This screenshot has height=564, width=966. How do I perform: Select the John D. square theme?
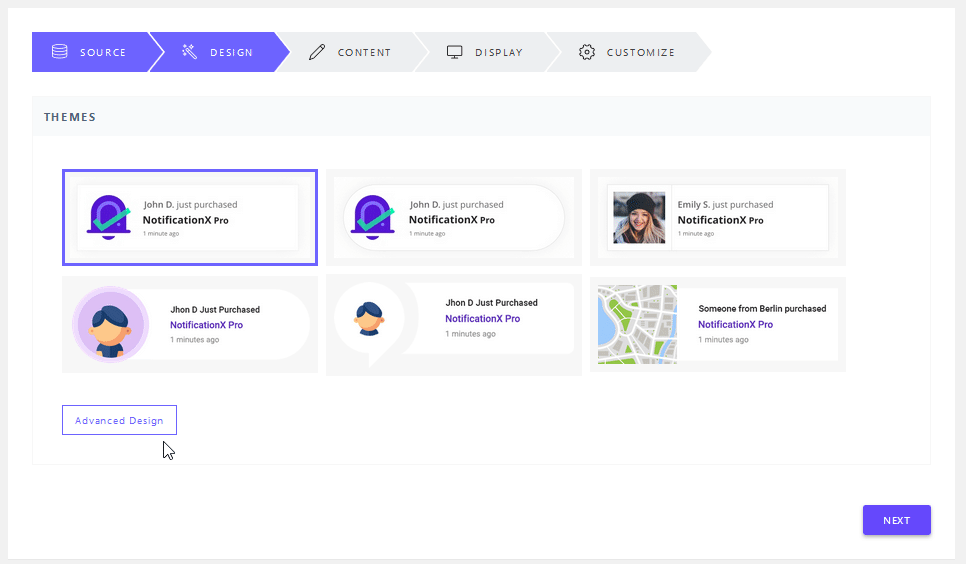[x=190, y=218]
